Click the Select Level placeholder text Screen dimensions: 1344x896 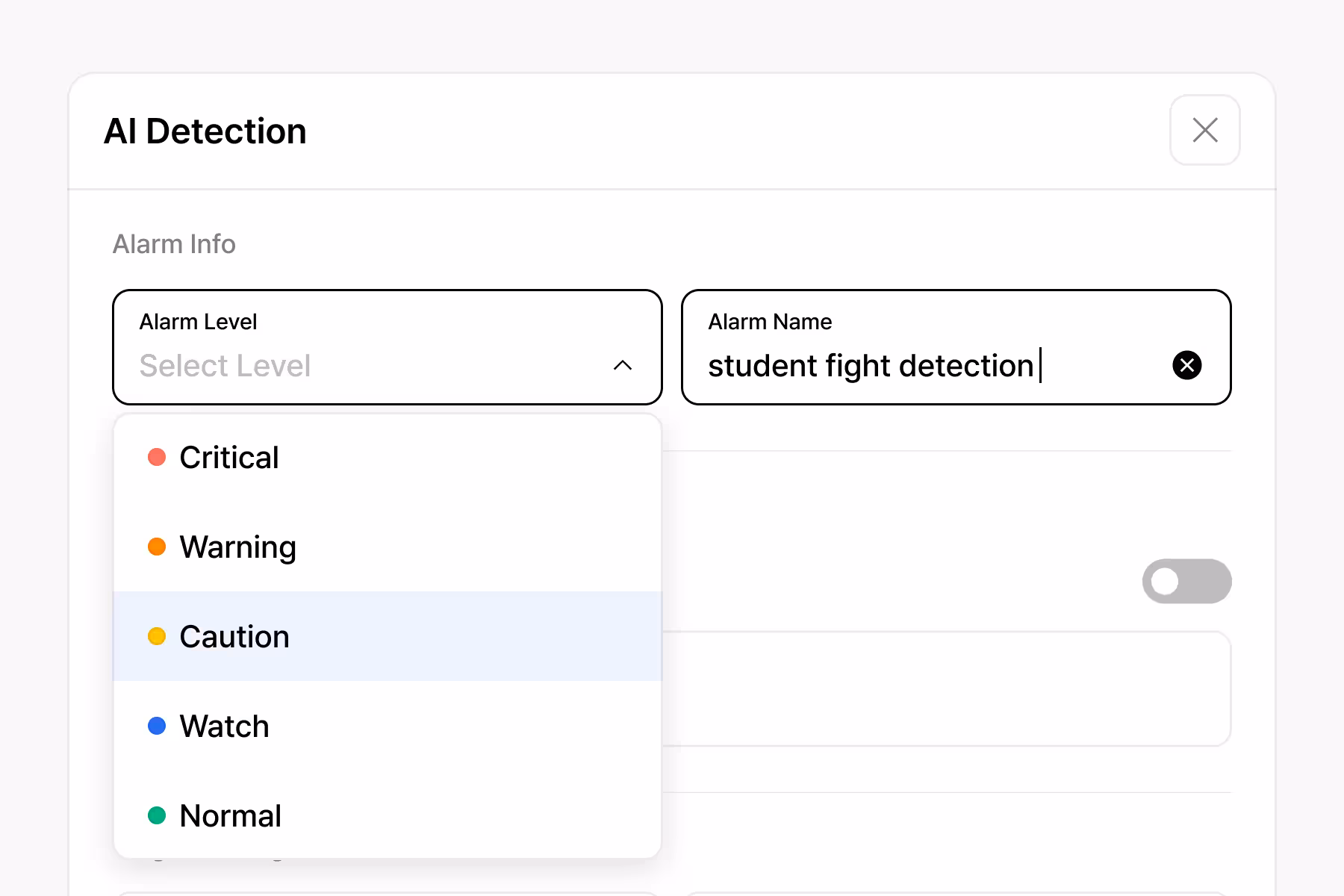click(x=225, y=366)
